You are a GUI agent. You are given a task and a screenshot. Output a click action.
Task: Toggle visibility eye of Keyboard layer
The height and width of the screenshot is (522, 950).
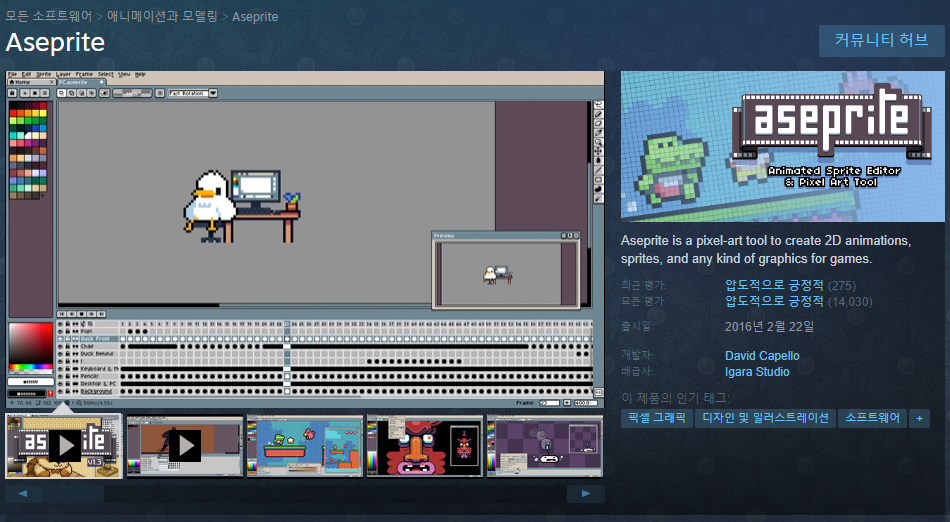point(60,369)
